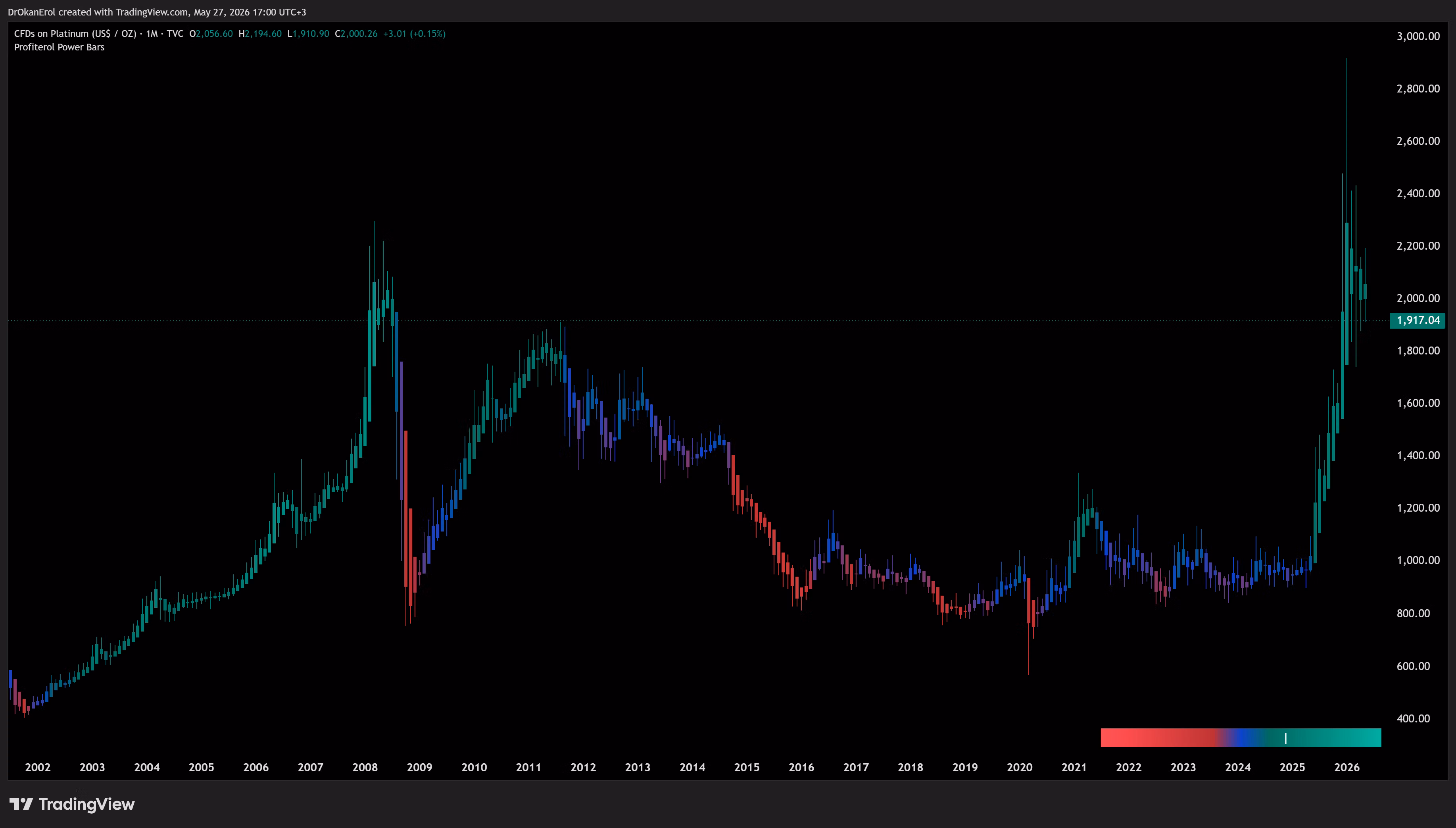This screenshot has width=1456, height=828.
Task: Click the low value L1,910.90
Action: 308,34
